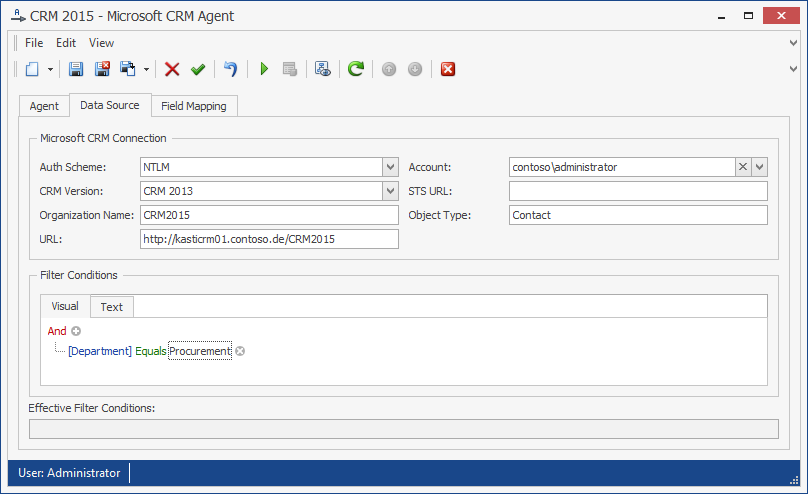Expand the Auth Scheme dropdown
This screenshot has width=808, height=494.
click(x=390, y=167)
